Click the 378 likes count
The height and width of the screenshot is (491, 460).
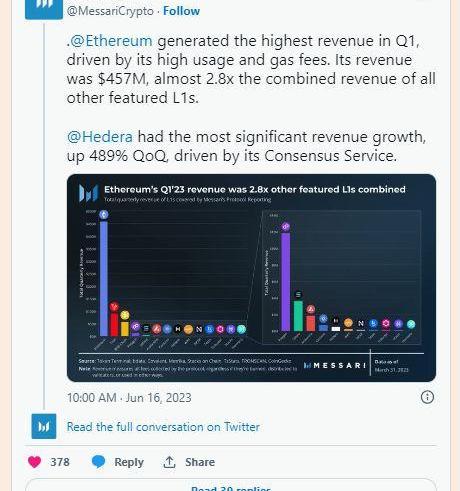coord(60,462)
